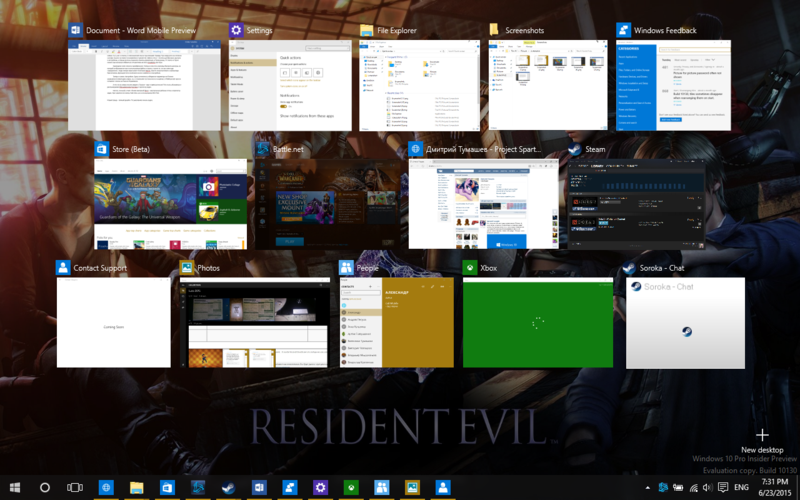Show hidden system tray icons arrow
Image resolution: width=800 pixels, height=500 pixels.
648,488
